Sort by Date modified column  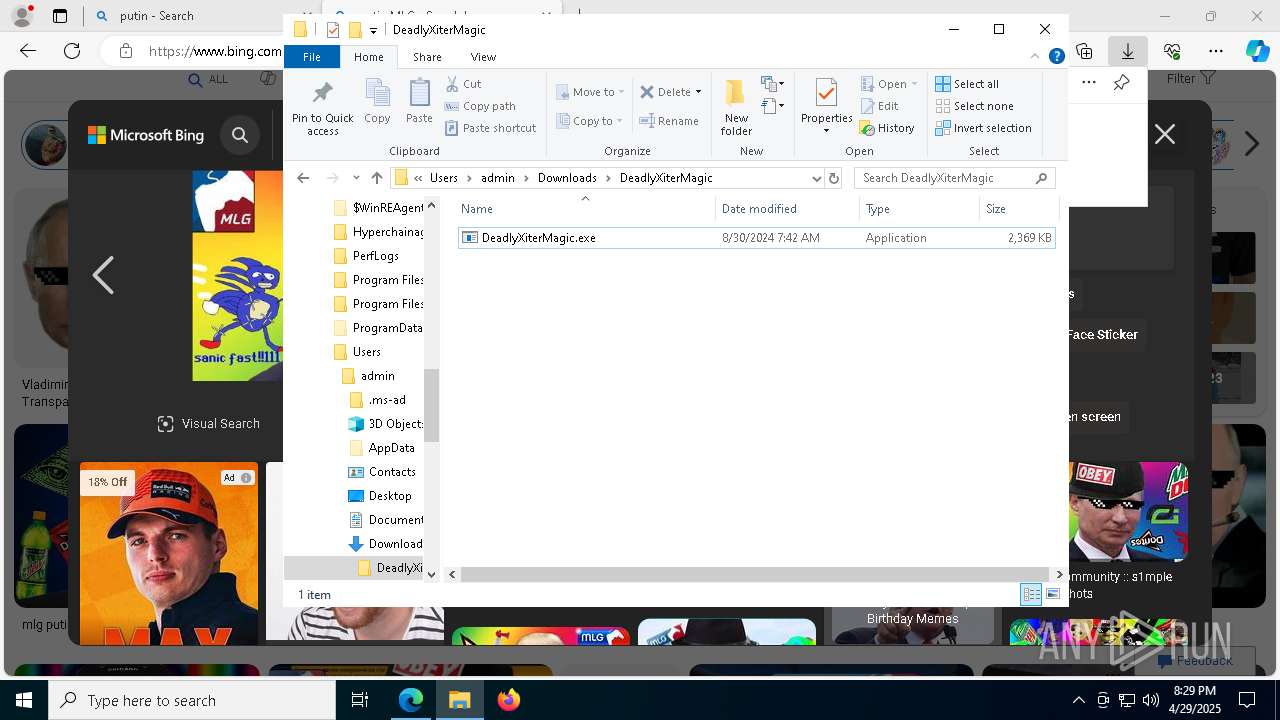787,209
